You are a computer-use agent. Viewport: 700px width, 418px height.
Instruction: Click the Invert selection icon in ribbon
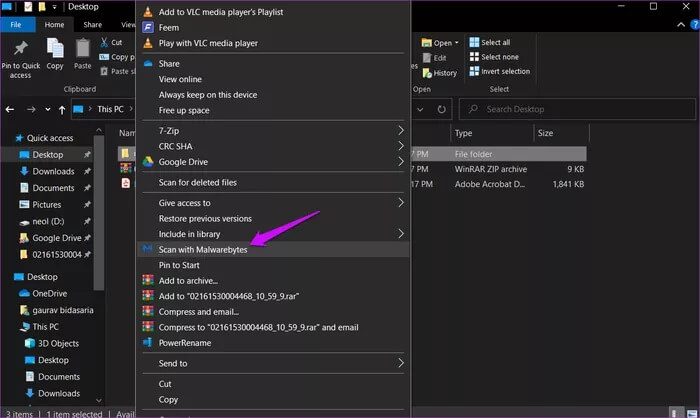coord(474,71)
